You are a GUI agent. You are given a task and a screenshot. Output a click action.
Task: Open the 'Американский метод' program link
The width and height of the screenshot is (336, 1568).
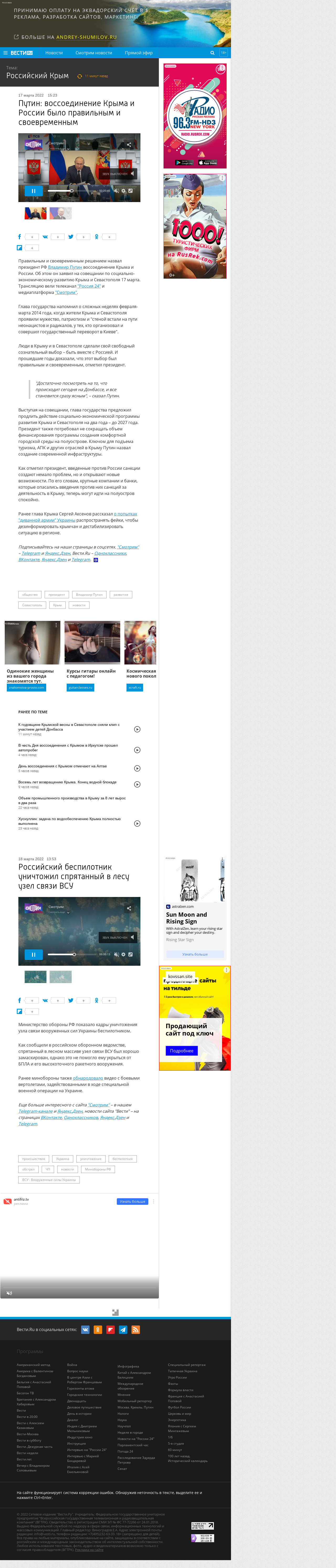(34, 1365)
